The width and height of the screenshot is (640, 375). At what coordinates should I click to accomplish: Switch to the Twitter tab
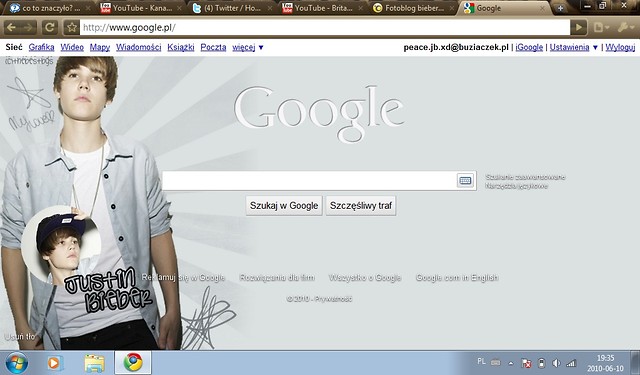point(231,8)
